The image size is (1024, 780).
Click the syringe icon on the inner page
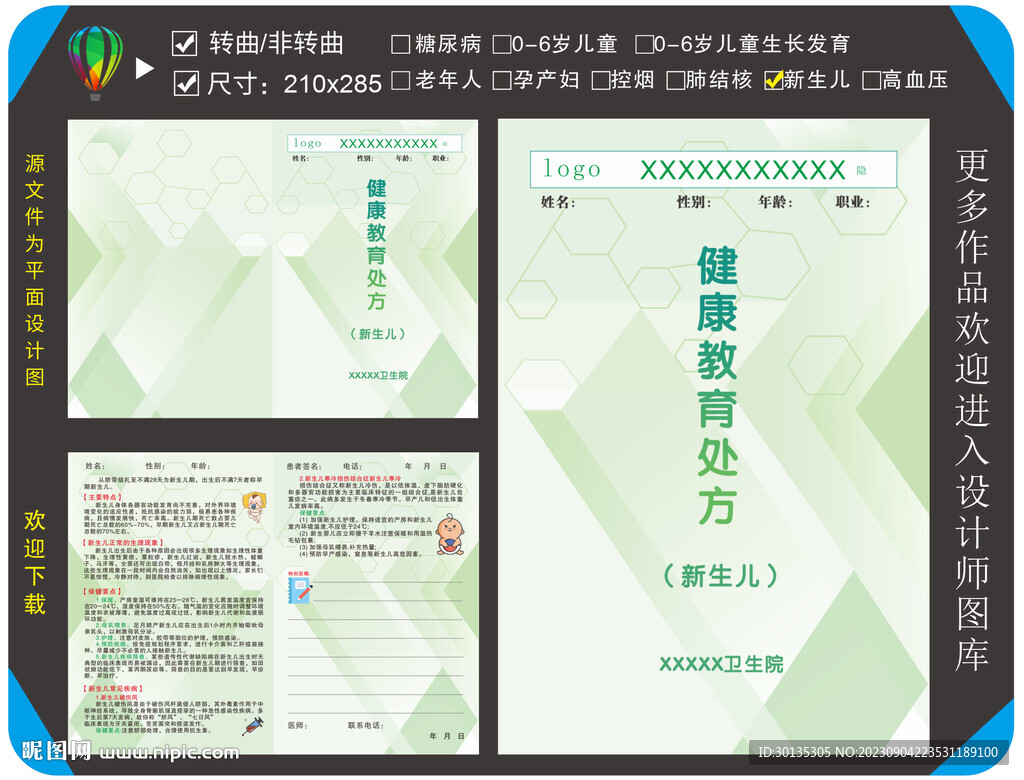(x=253, y=725)
